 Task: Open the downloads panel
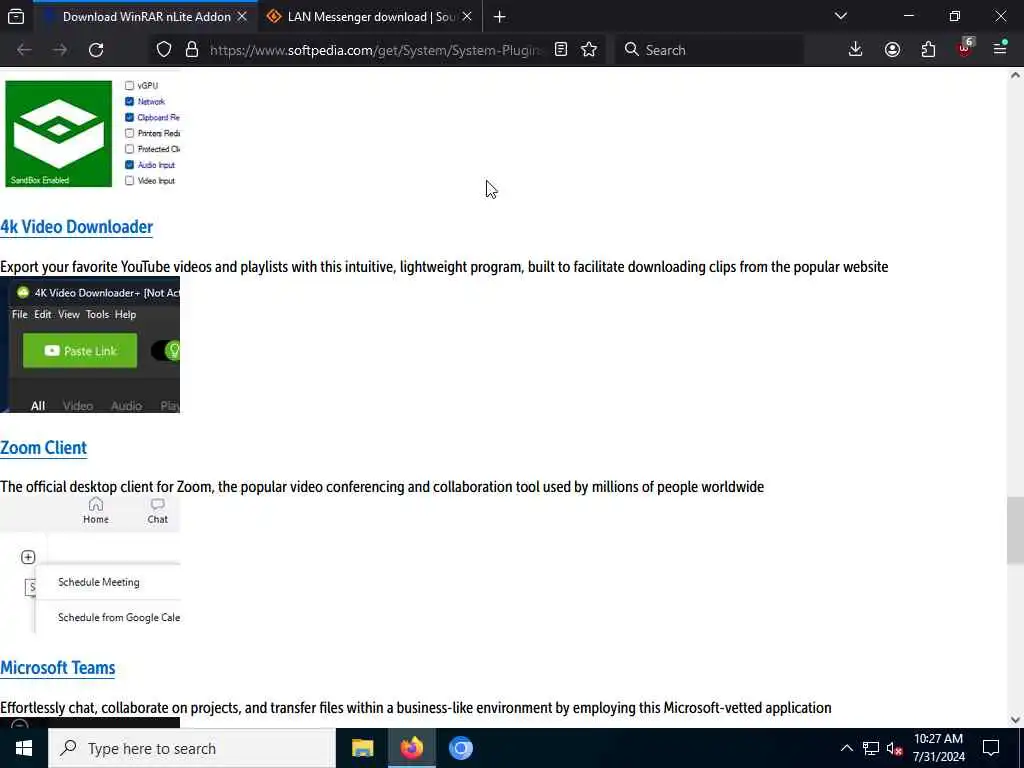[x=856, y=50]
